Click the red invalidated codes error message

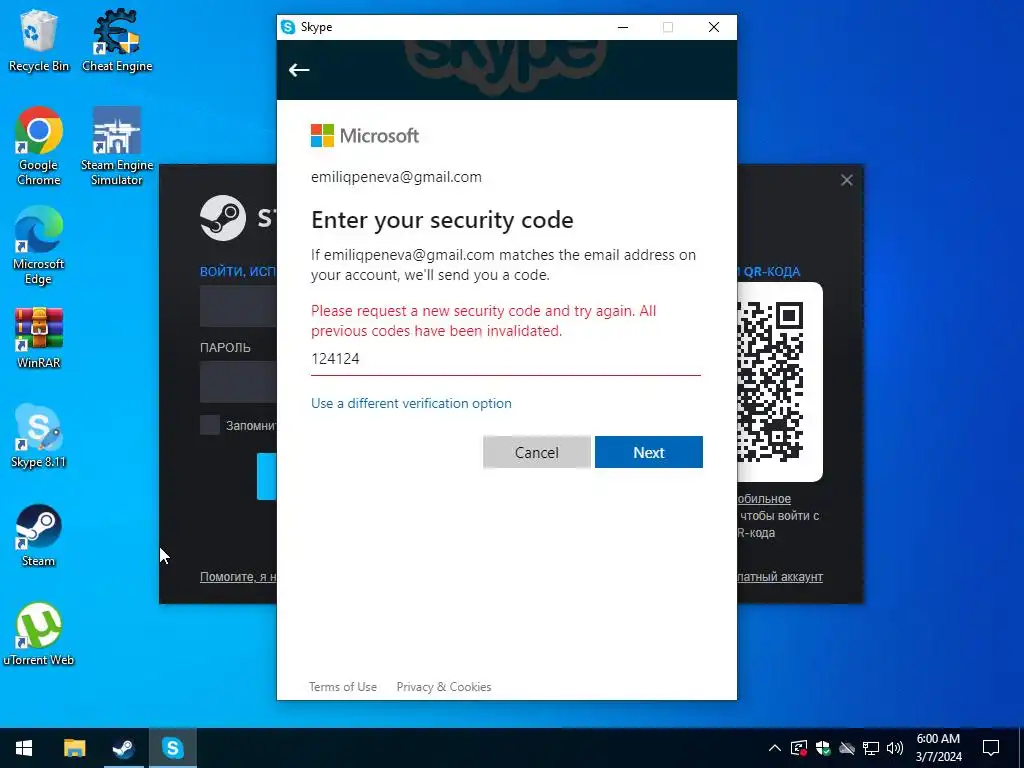coord(483,321)
